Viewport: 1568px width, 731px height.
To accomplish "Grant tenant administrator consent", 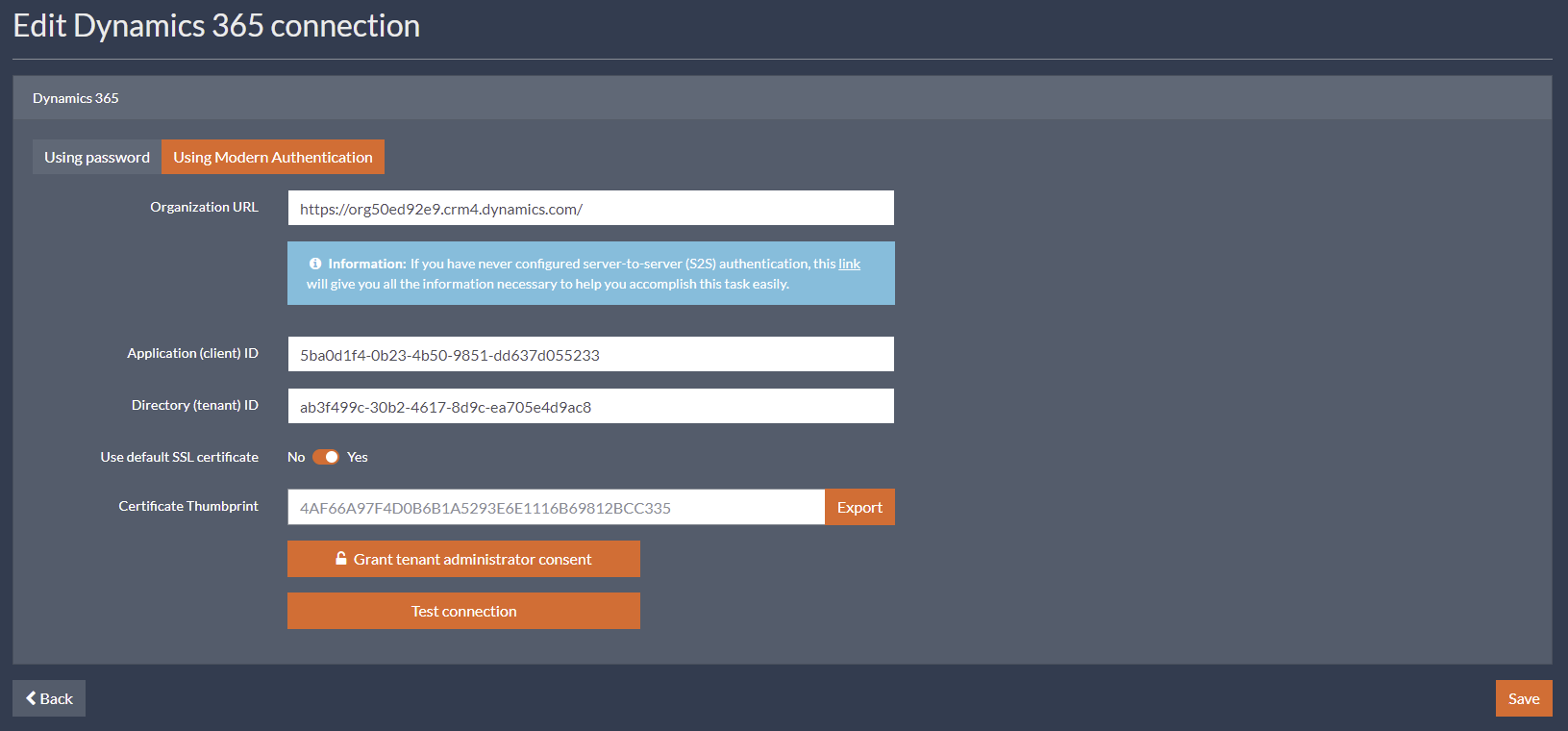I will click(463, 559).
